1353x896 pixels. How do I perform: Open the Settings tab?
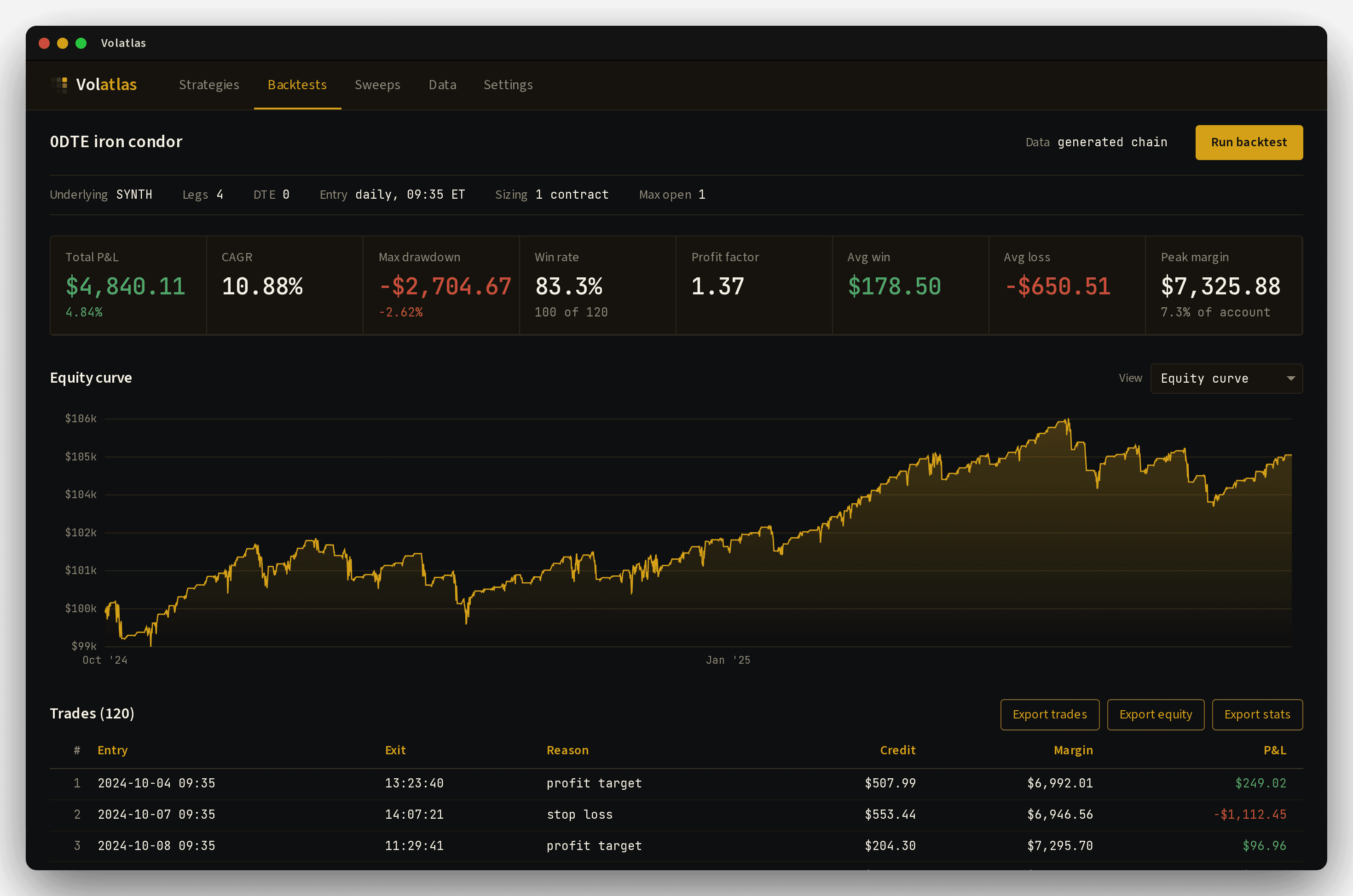coord(508,85)
